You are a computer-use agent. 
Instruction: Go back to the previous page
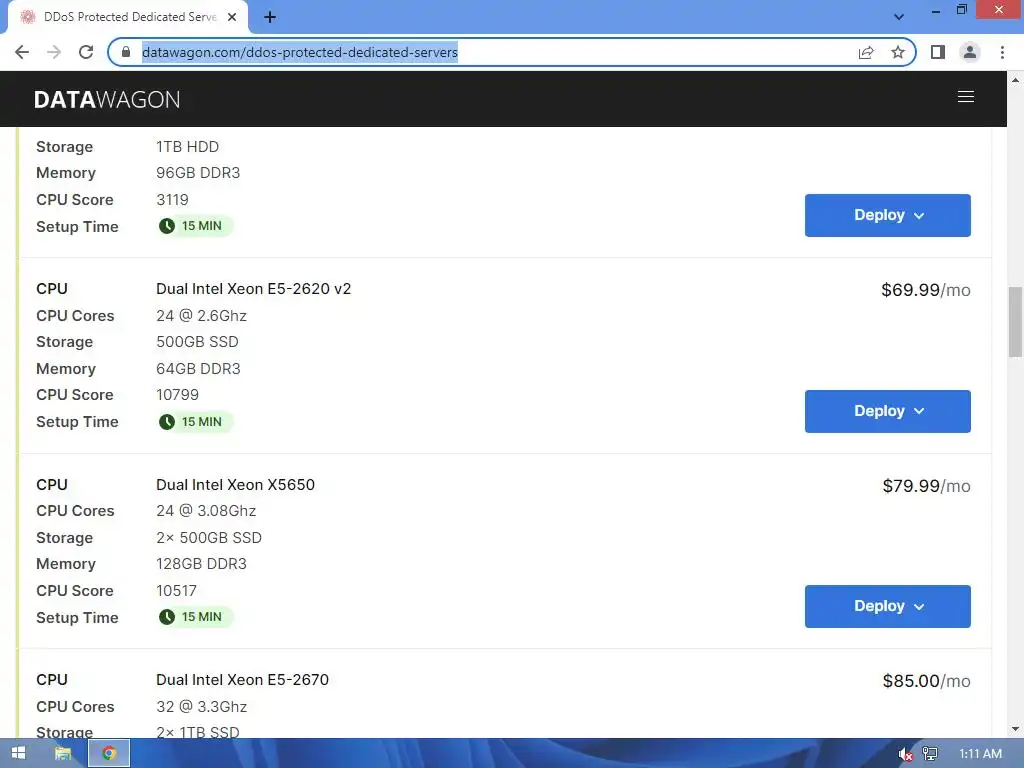[22, 52]
